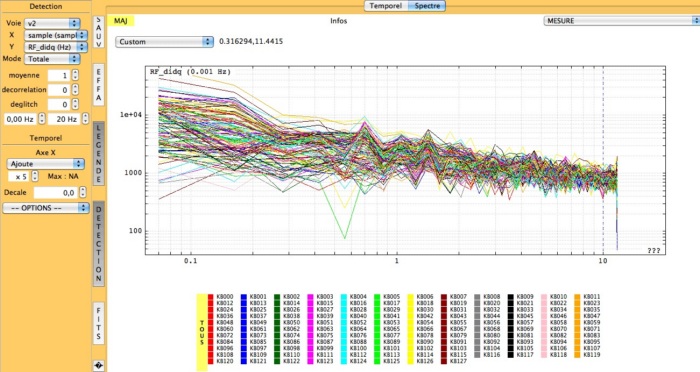Toggle the vertical LEGENDE side button
700x372 pixels.
[x=99, y=154]
